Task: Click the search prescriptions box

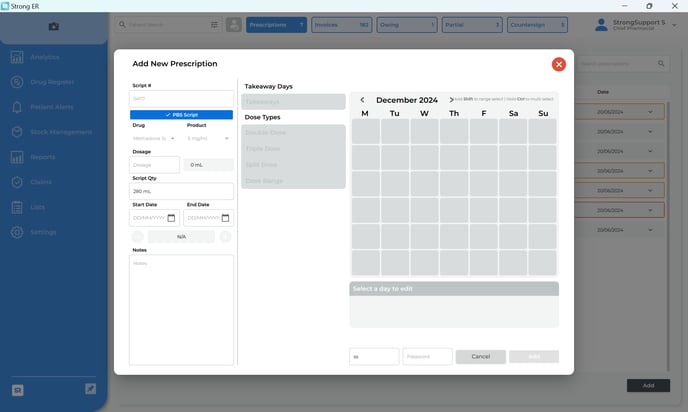Action: [x=622, y=64]
